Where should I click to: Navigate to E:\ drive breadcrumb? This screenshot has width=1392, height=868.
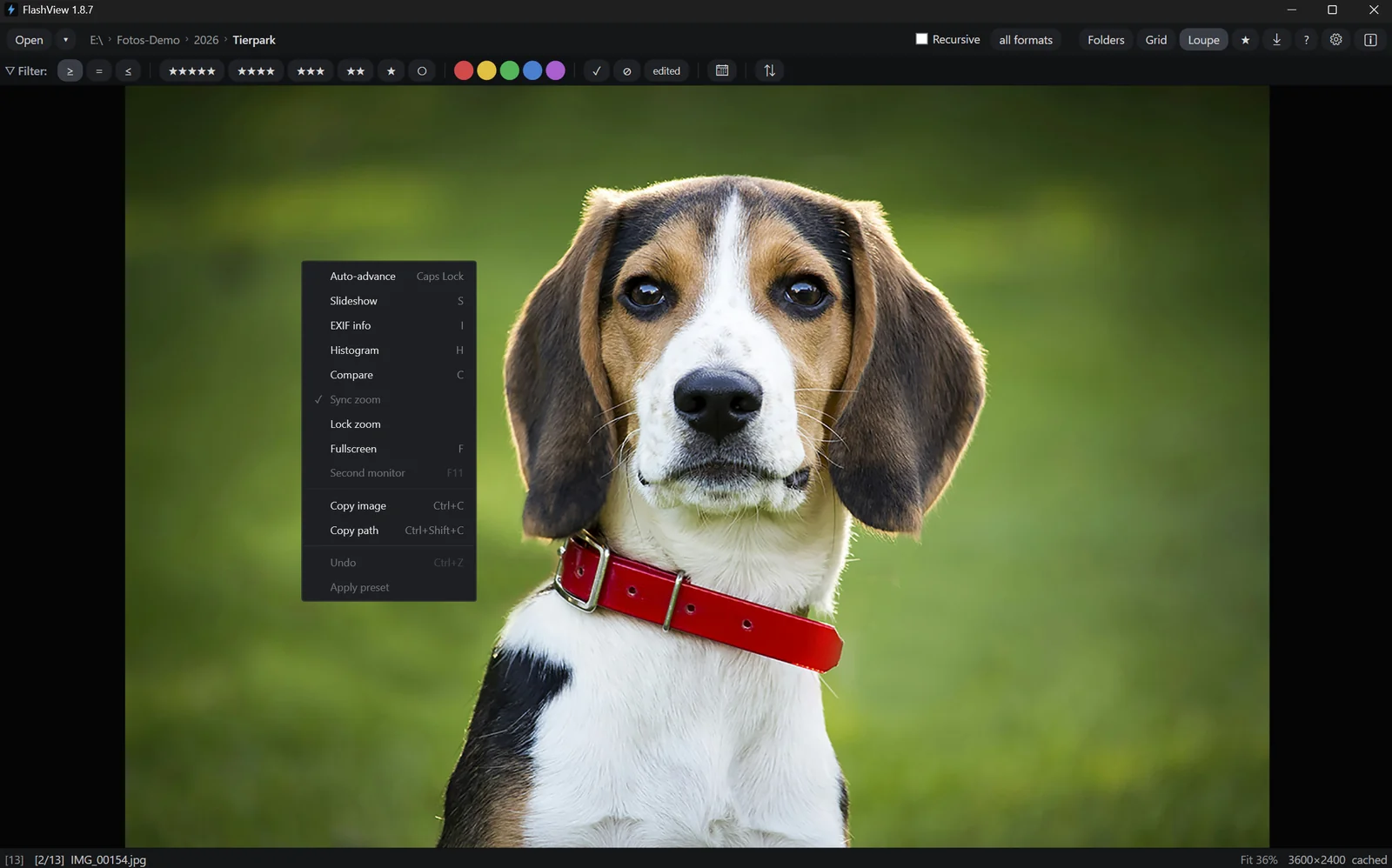tap(97, 40)
